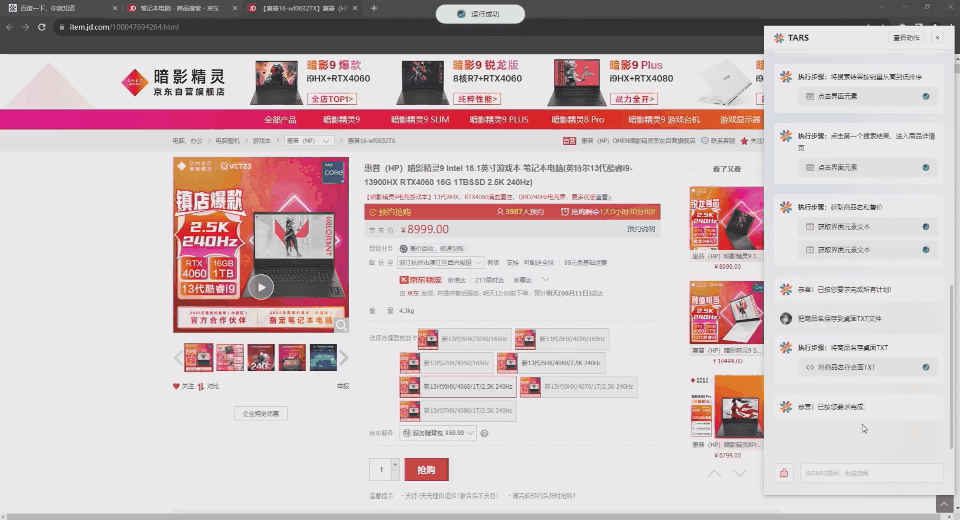Select the first product thumbnail
This screenshot has width=960, height=520.
click(x=198, y=357)
